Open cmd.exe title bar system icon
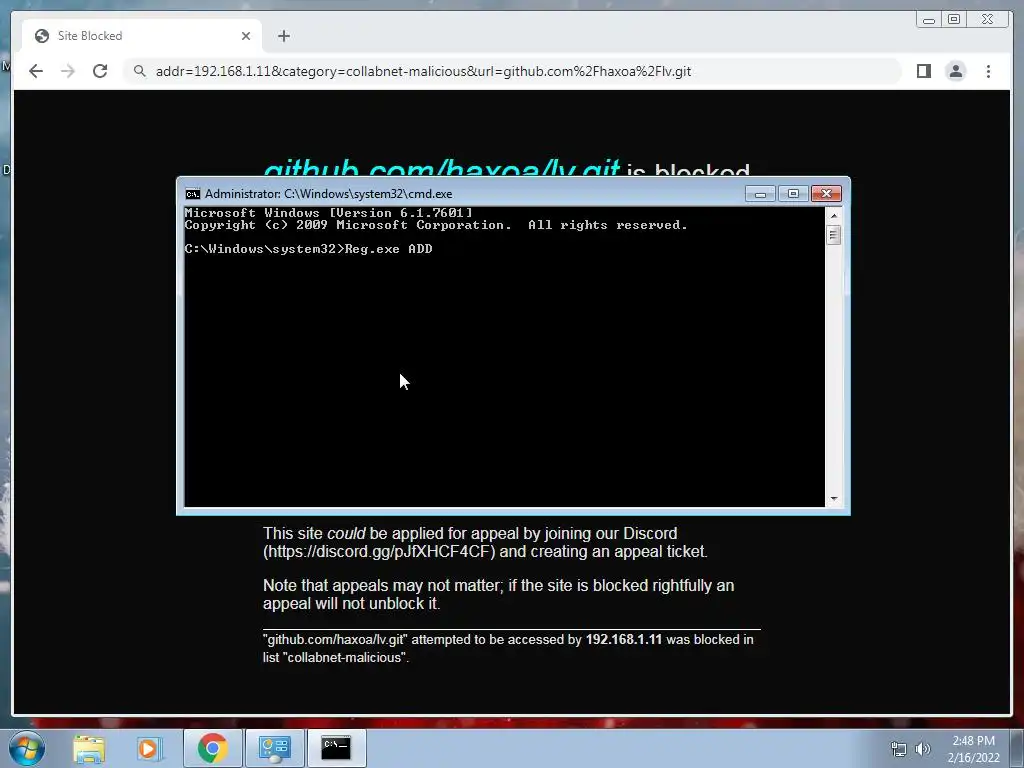The height and width of the screenshot is (768, 1024). click(192, 194)
